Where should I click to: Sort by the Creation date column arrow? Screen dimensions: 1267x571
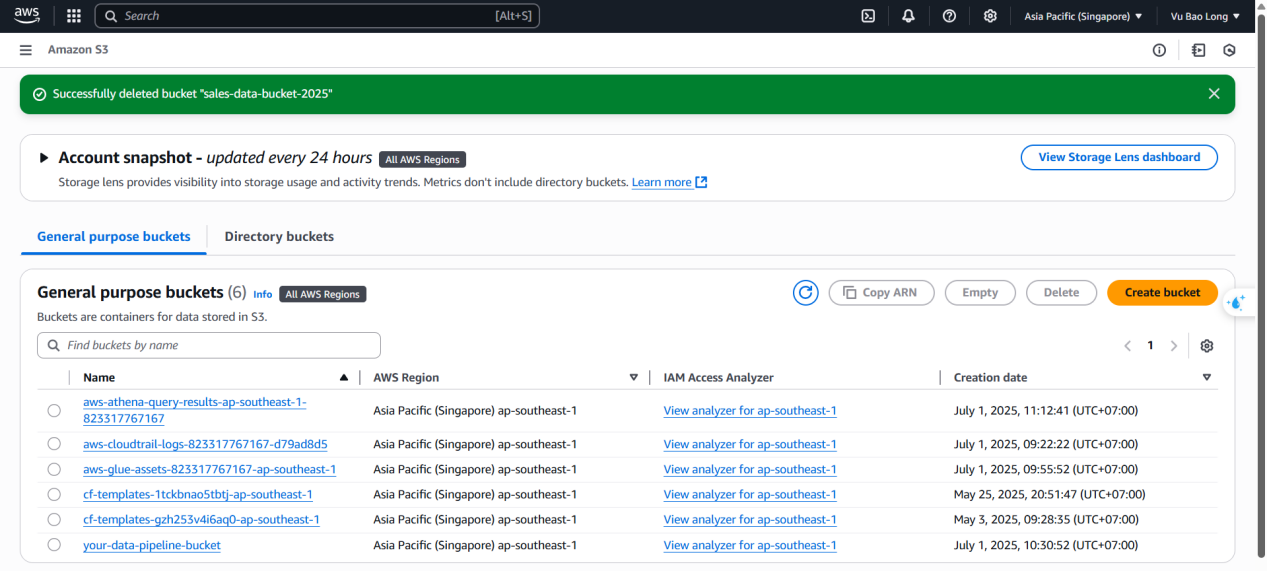pos(1207,378)
